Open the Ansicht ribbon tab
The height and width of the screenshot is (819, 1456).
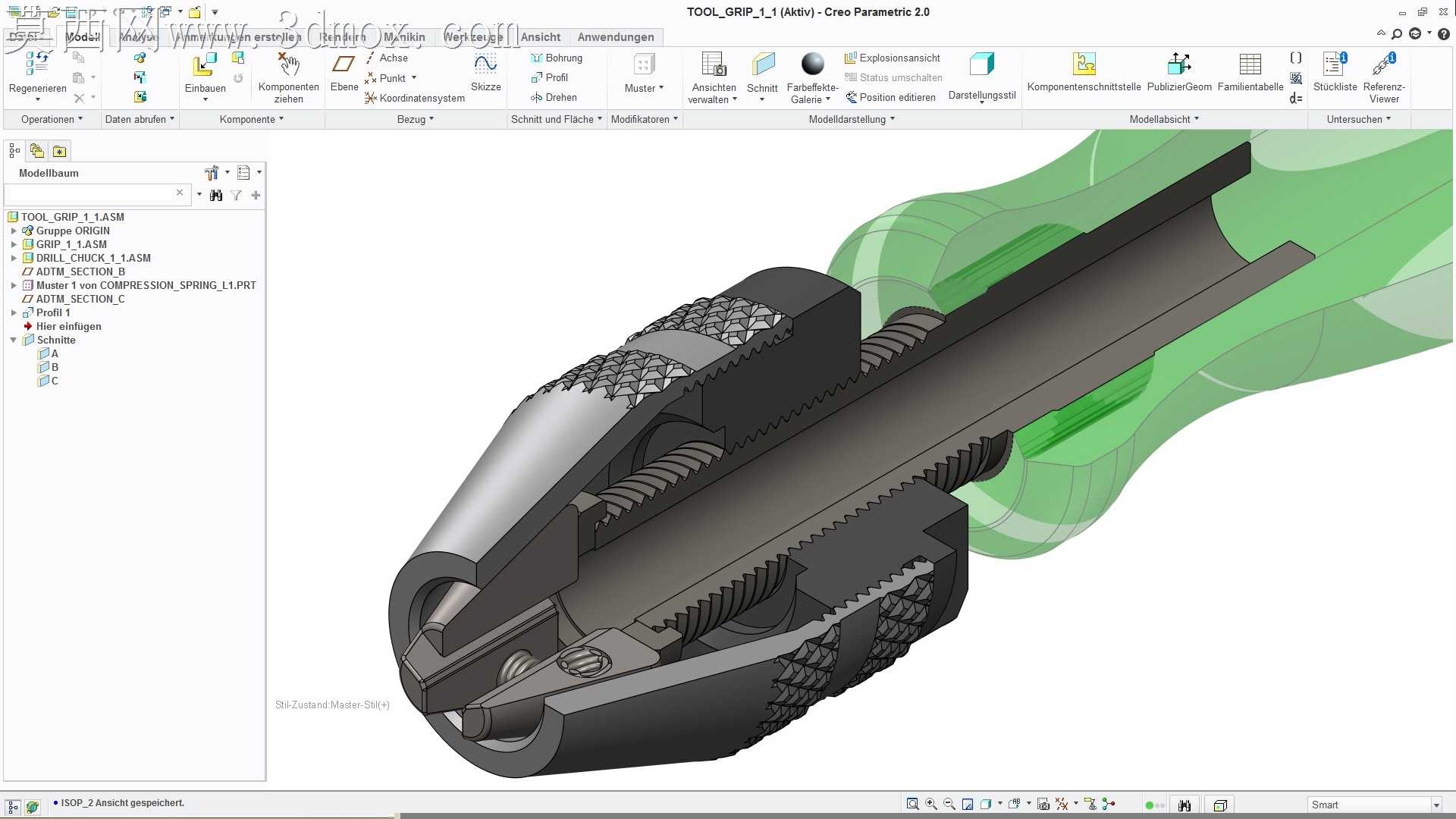point(541,37)
